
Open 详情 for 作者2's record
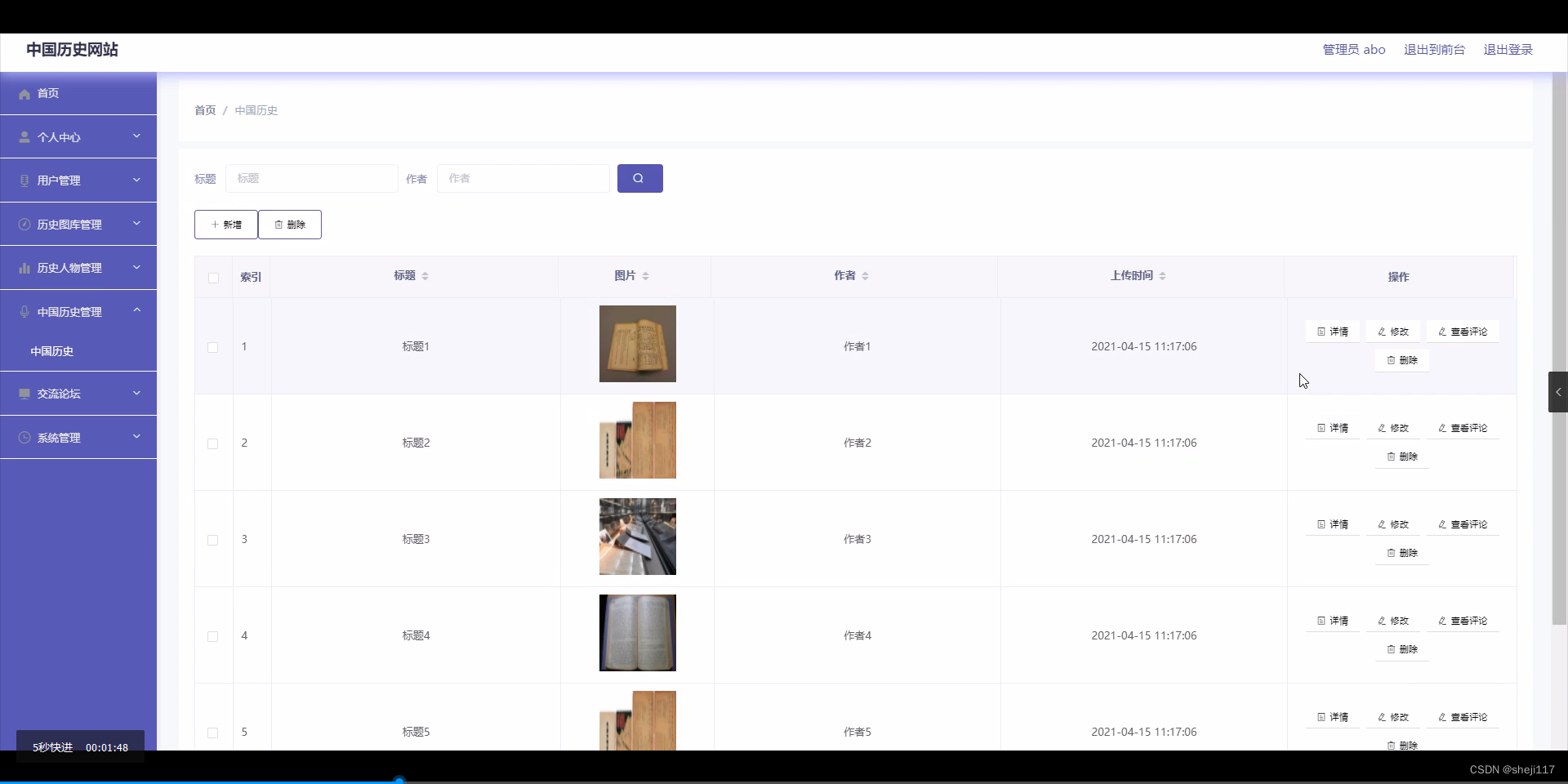[x=1332, y=427]
